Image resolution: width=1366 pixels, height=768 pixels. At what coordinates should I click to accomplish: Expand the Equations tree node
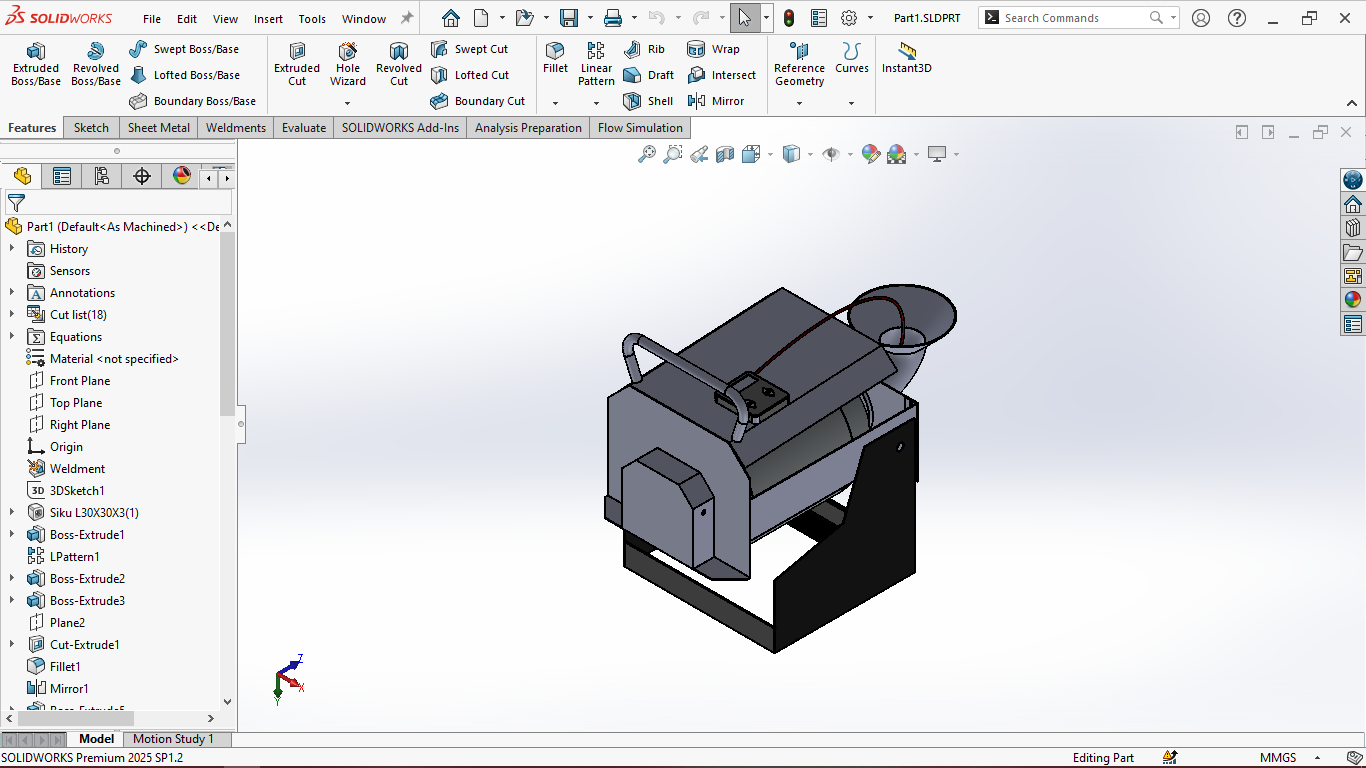point(12,337)
